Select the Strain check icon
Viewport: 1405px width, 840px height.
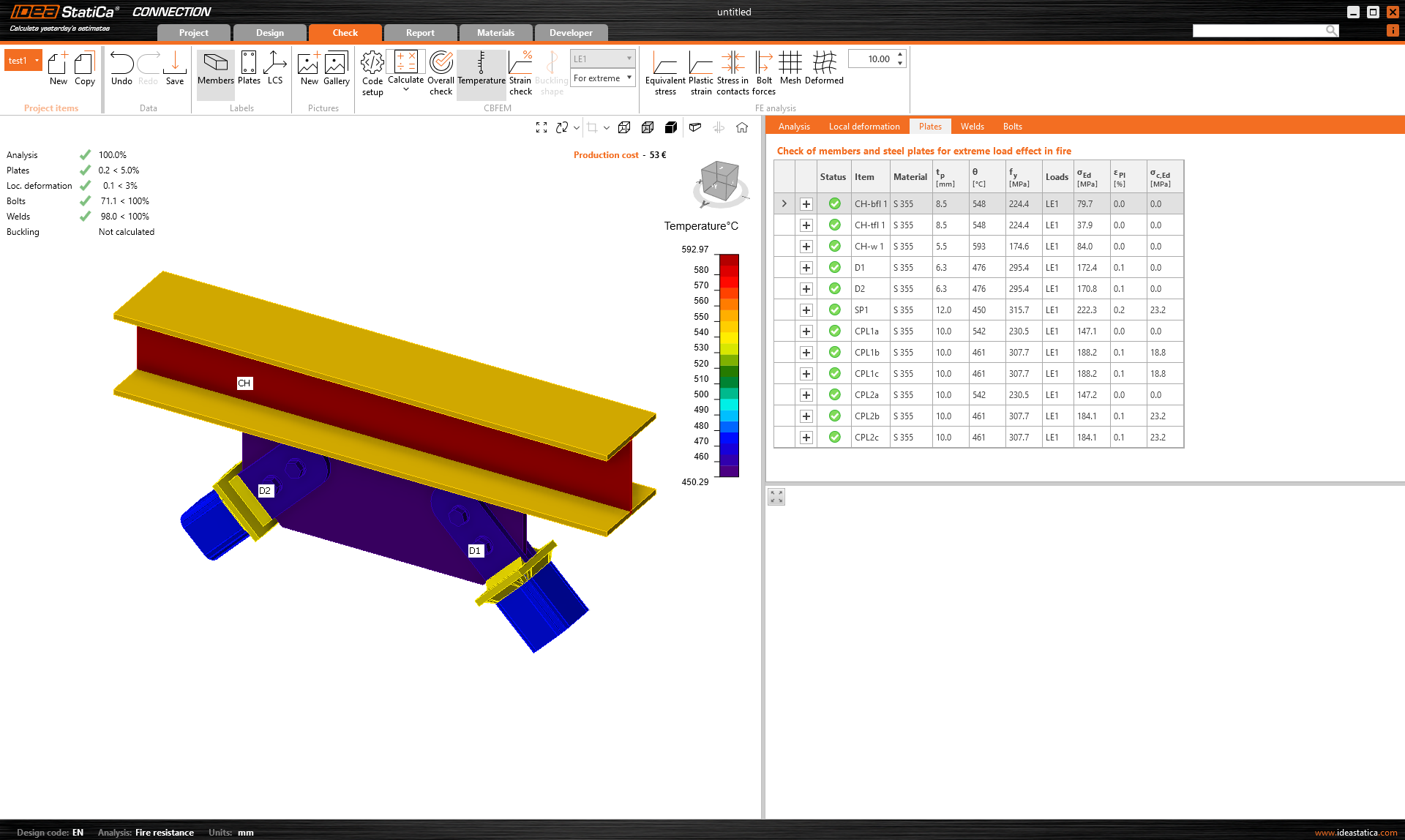pyautogui.click(x=520, y=64)
